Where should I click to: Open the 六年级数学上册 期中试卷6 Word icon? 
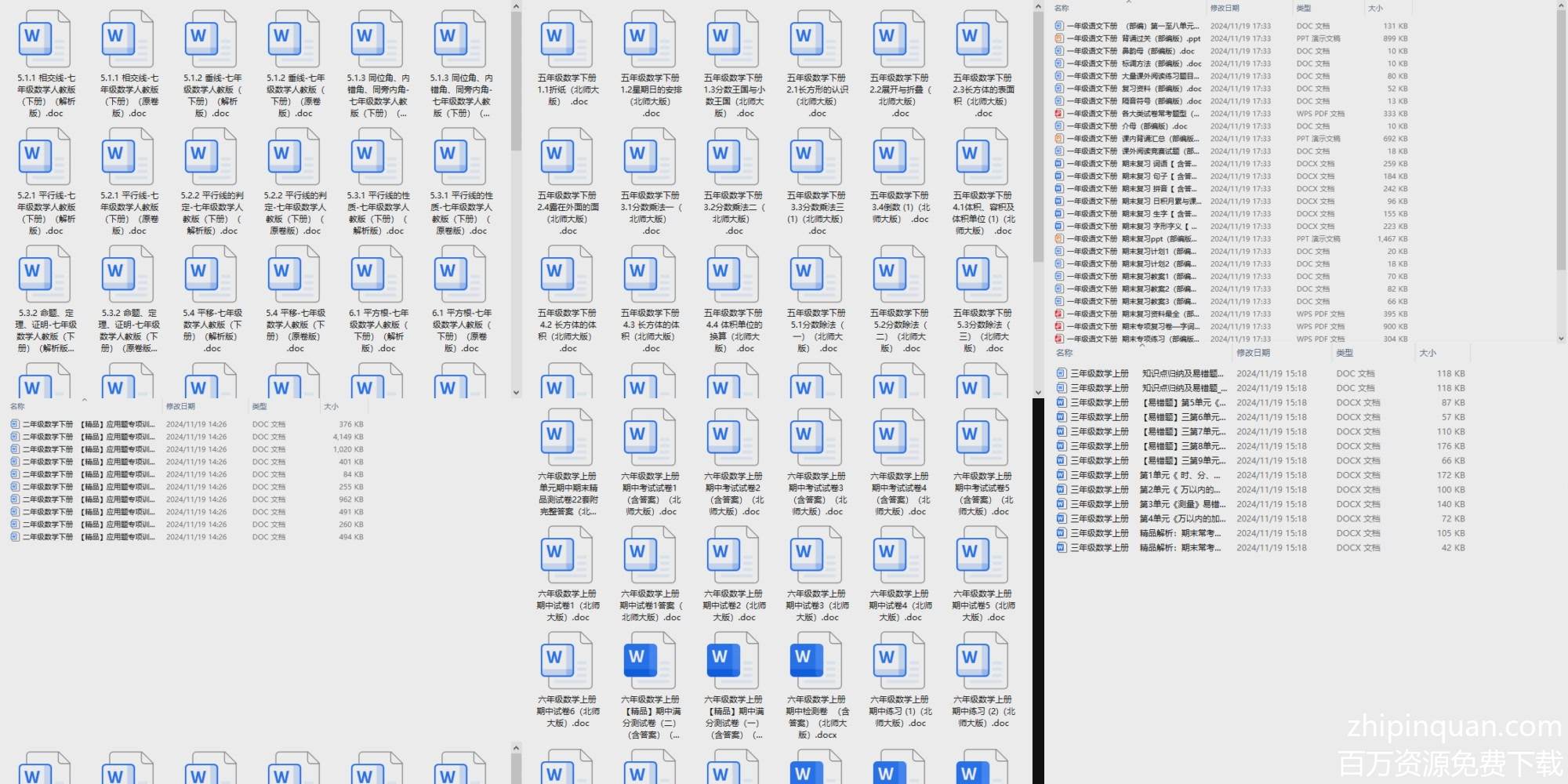pos(567,660)
